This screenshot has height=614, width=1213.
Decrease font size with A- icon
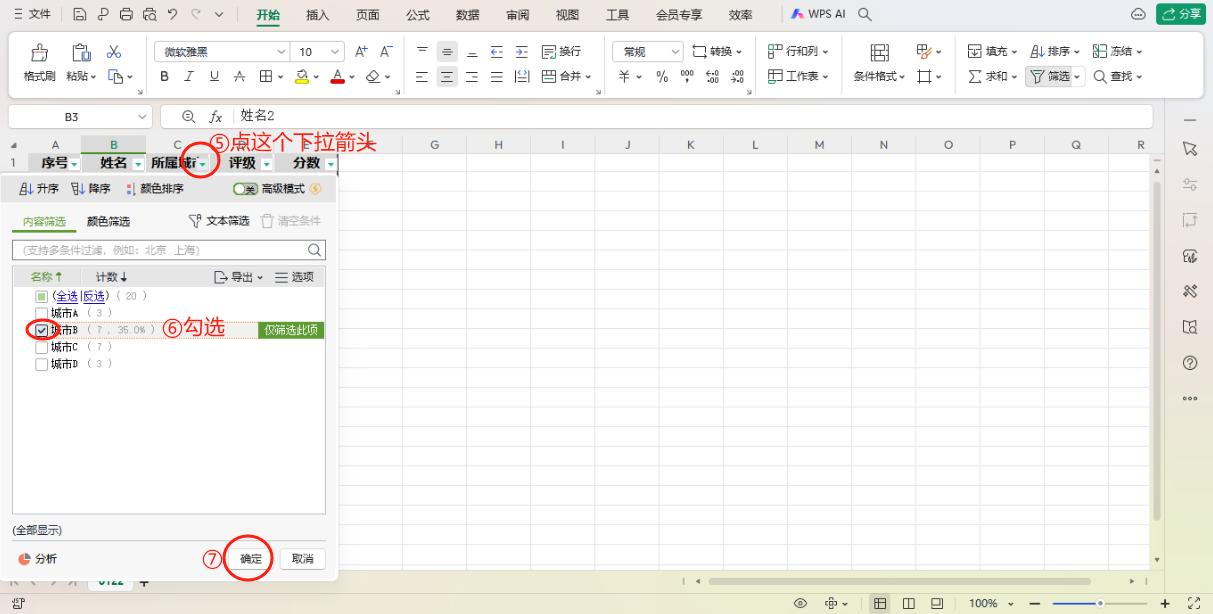pos(385,51)
